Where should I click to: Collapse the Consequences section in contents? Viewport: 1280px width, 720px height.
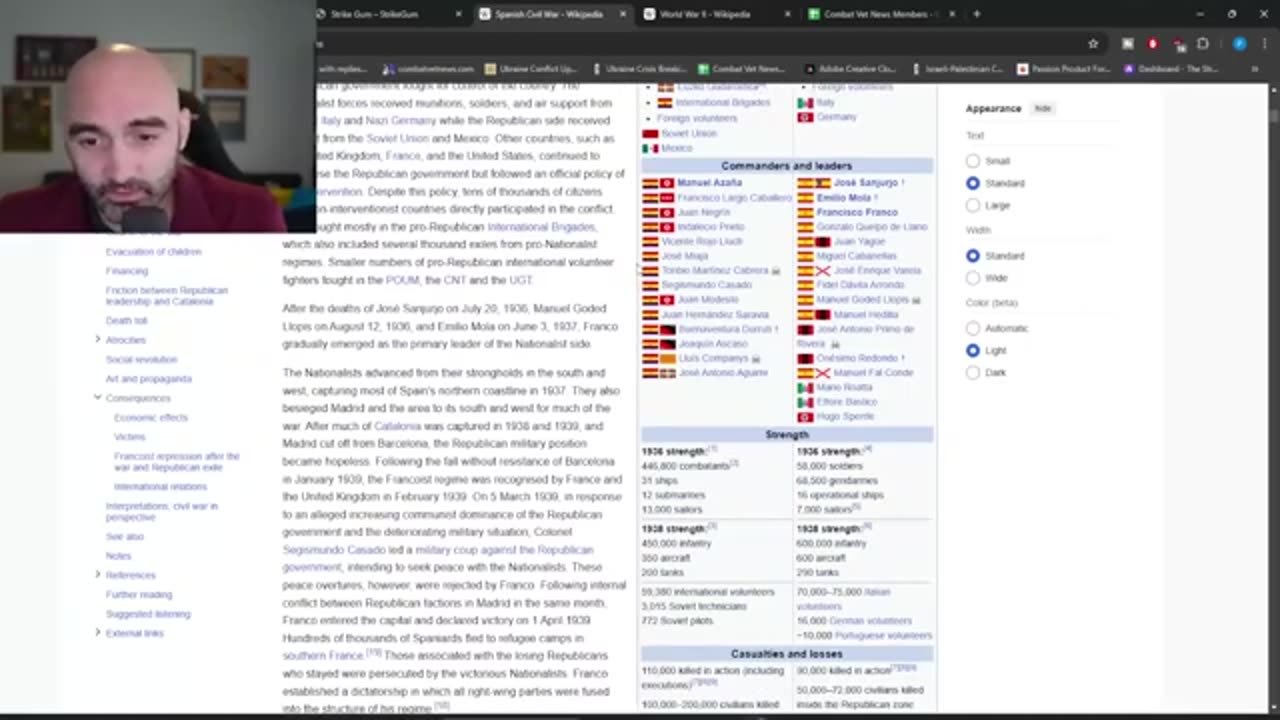click(98, 398)
